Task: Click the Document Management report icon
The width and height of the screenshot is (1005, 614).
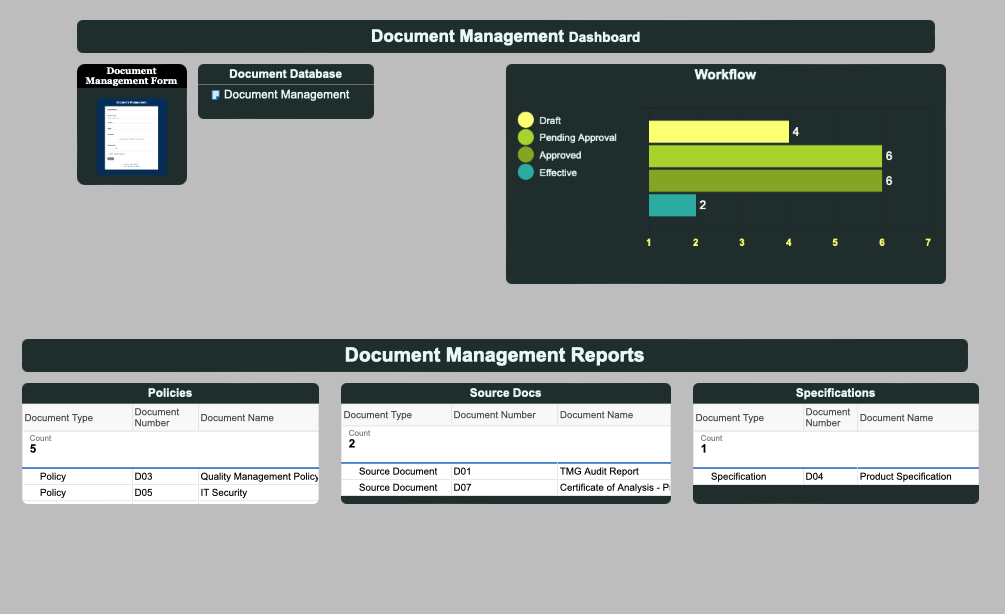Action: (x=215, y=95)
